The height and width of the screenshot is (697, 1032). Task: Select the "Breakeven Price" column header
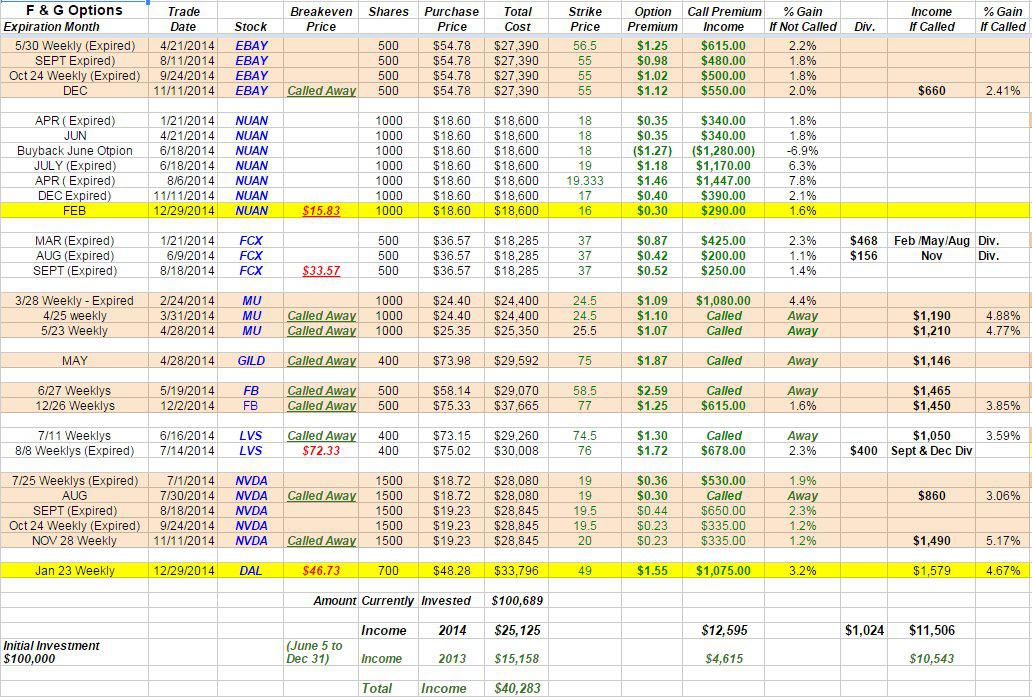[321, 19]
